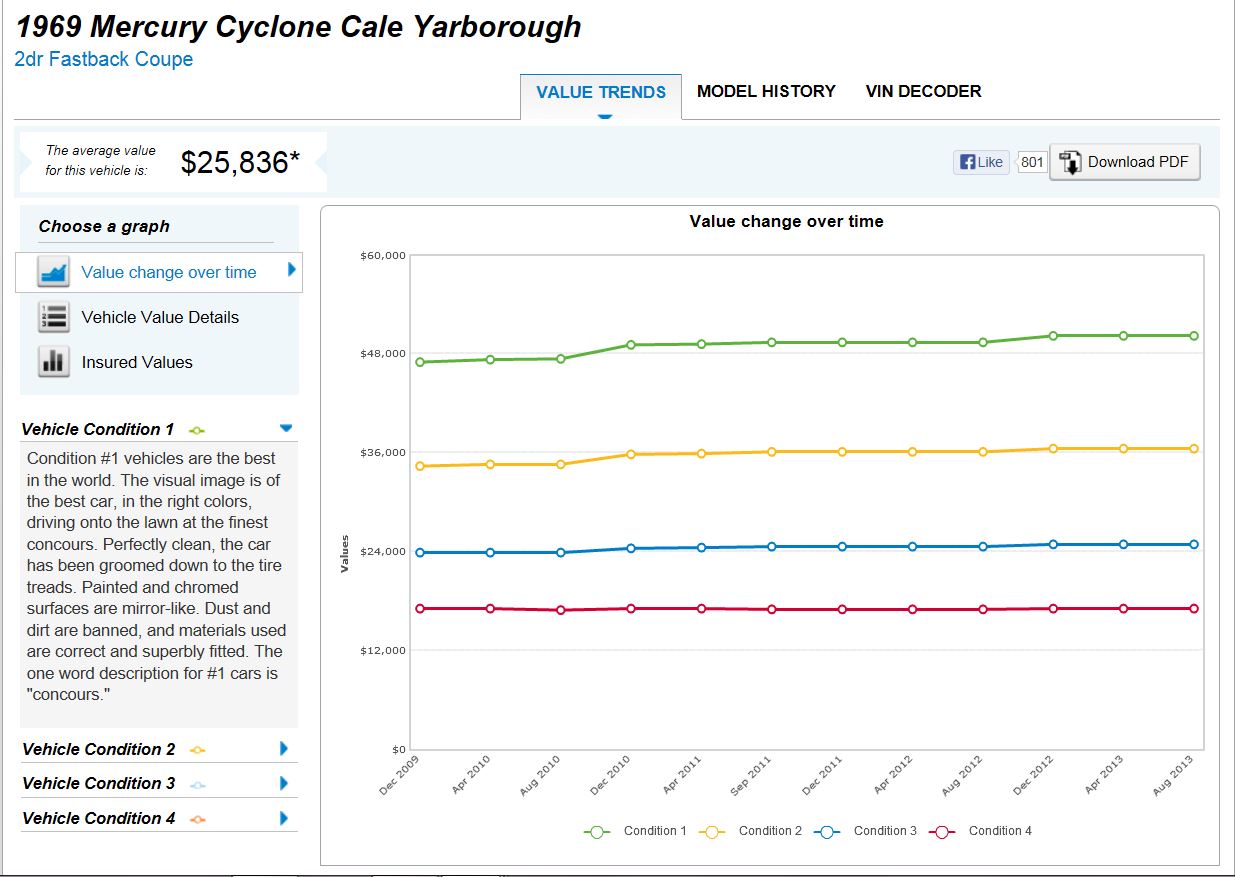The image size is (1235, 877).
Task: Click the yellow Vehicle Condition 2 marker icon
Action: 197,749
